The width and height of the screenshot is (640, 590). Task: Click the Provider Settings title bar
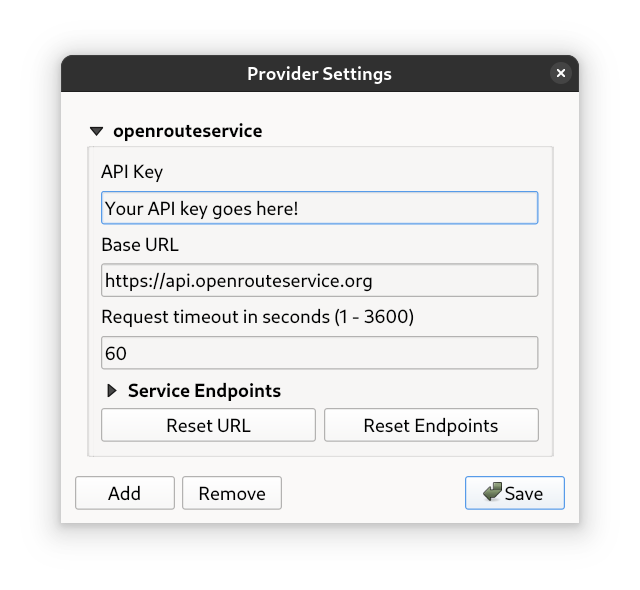(x=320, y=74)
